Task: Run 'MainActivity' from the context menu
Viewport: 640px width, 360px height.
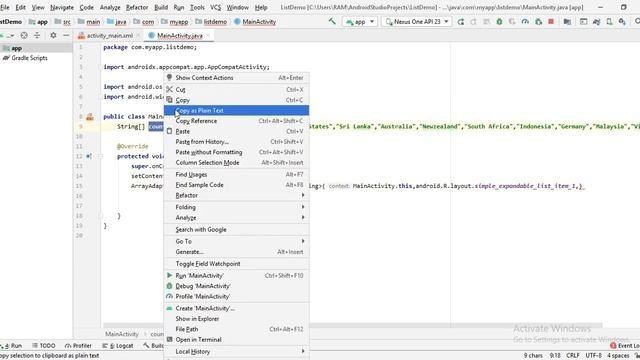Action: 236,276
